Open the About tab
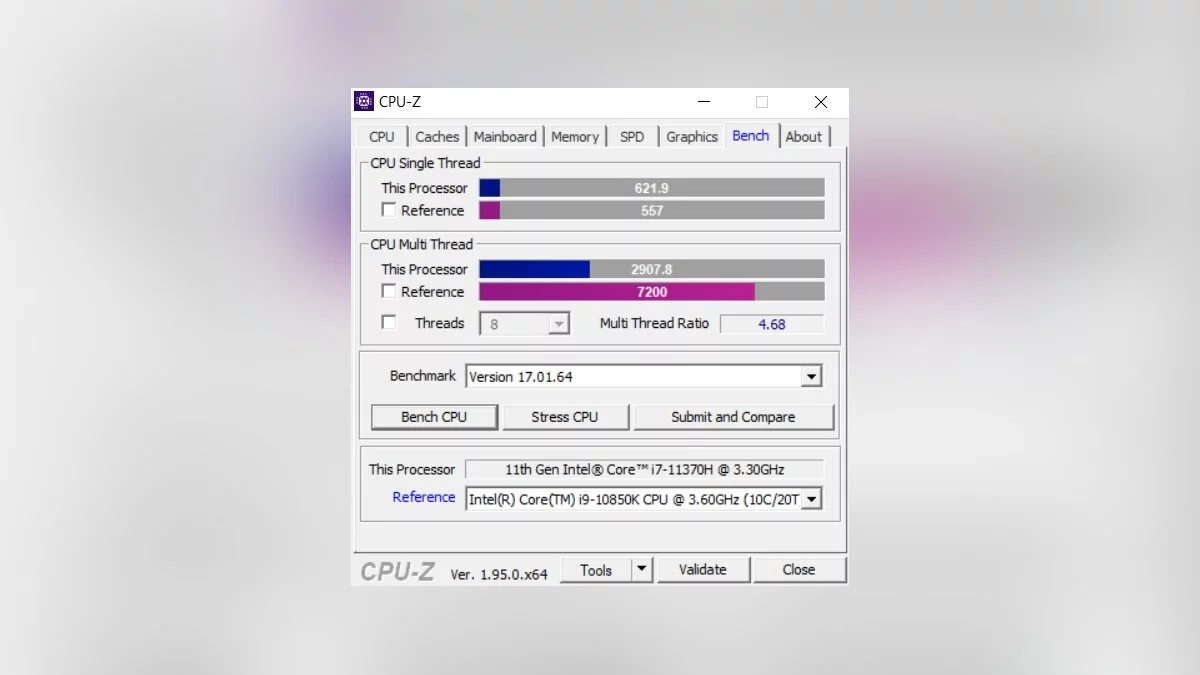This screenshot has height=675, width=1200. click(804, 137)
